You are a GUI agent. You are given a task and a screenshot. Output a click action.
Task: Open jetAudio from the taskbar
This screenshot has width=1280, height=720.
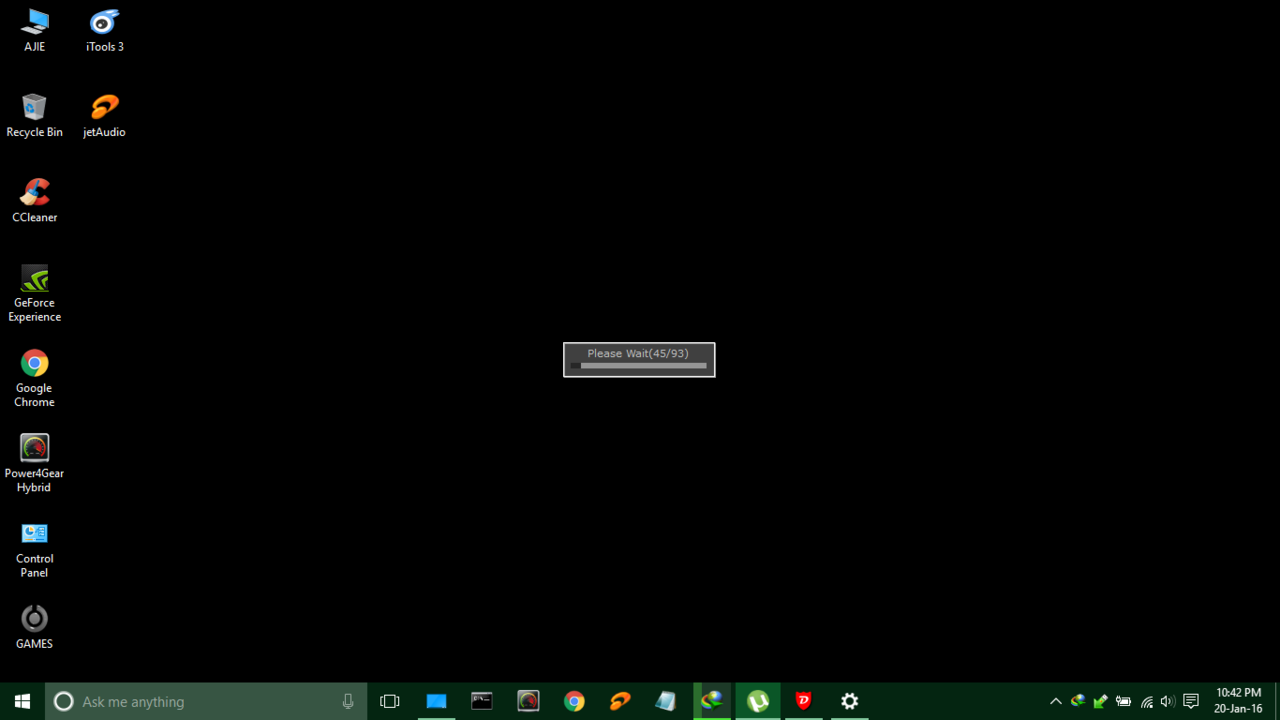click(620, 701)
